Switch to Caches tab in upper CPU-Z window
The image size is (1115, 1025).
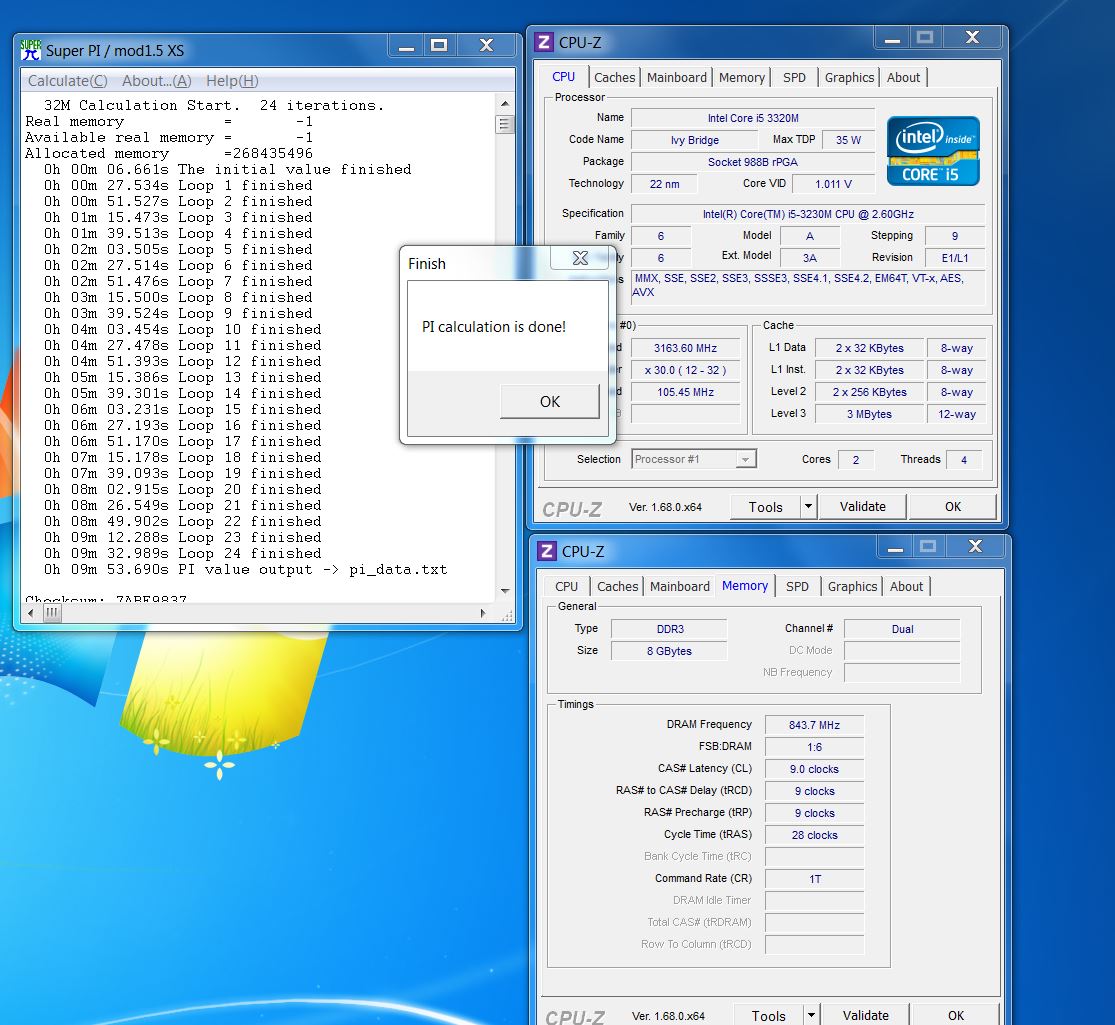(x=614, y=78)
